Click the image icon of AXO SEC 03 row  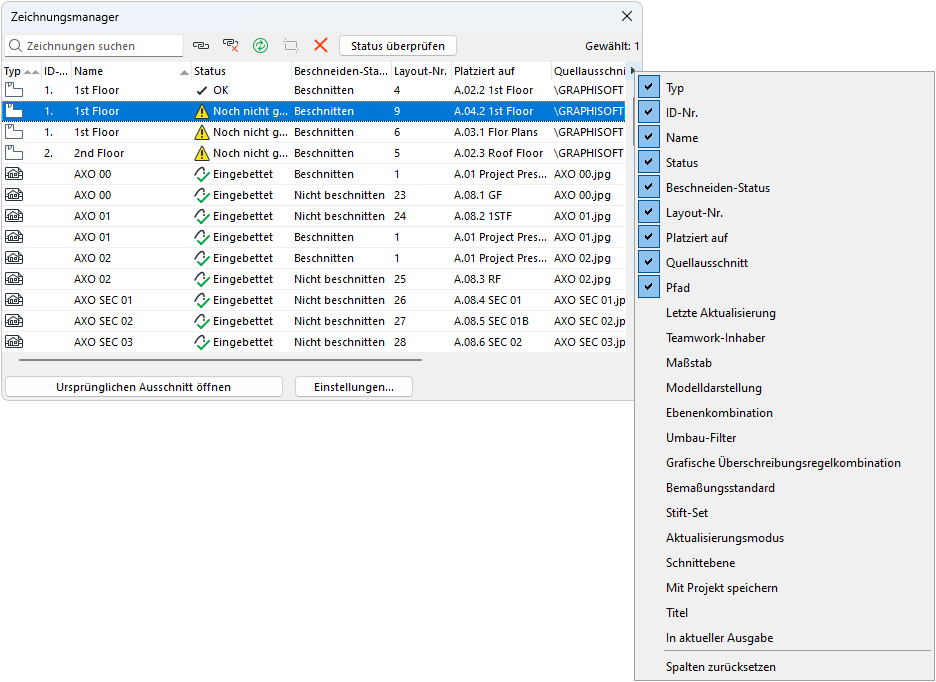pos(14,342)
